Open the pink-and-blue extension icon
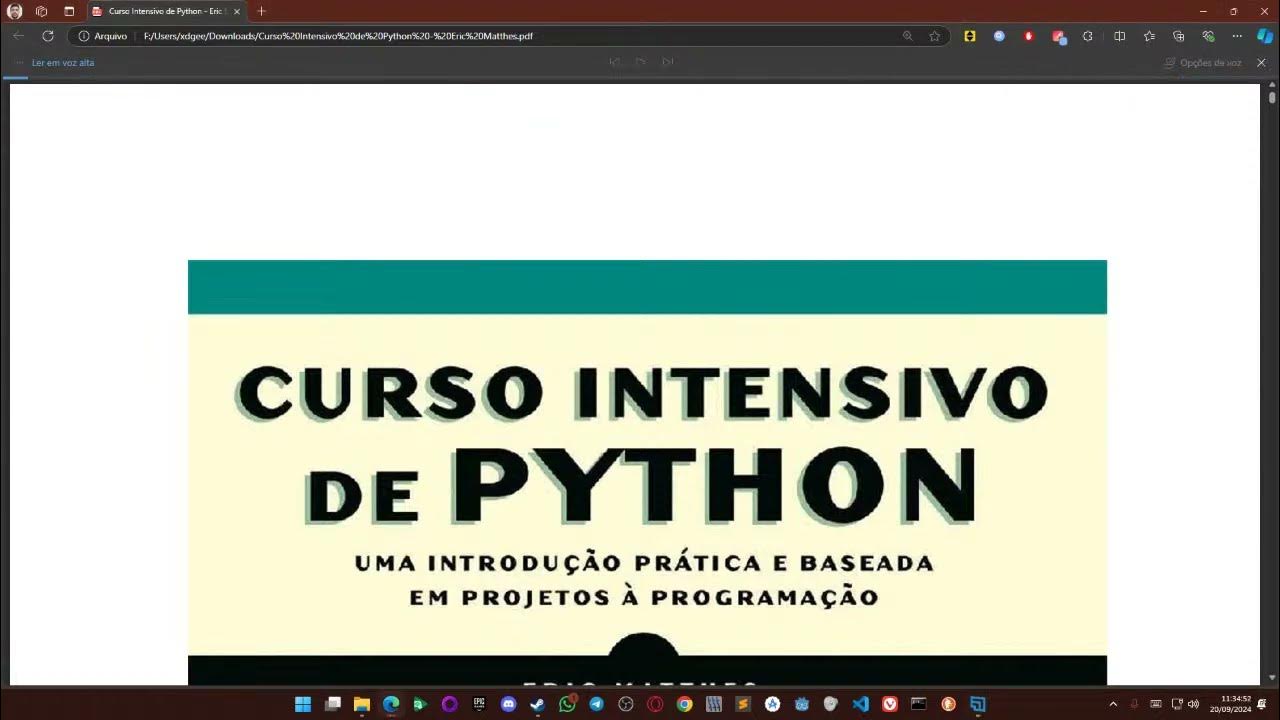The width and height of the screenshot is (1280, 720). point(1059,37)
